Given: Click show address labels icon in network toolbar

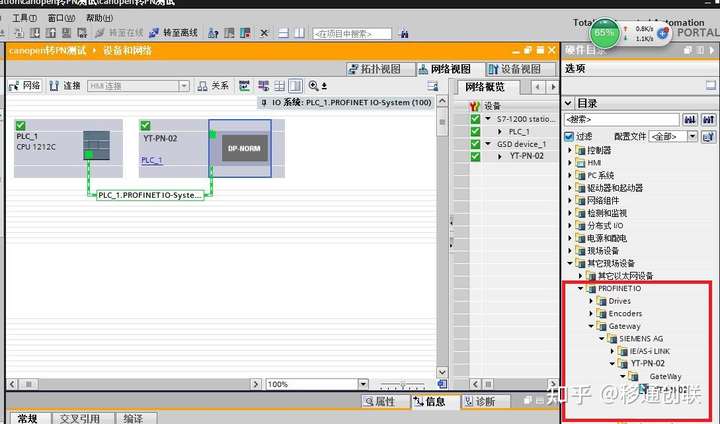Looking at the screenshot, I should click(x=244, y=85).
